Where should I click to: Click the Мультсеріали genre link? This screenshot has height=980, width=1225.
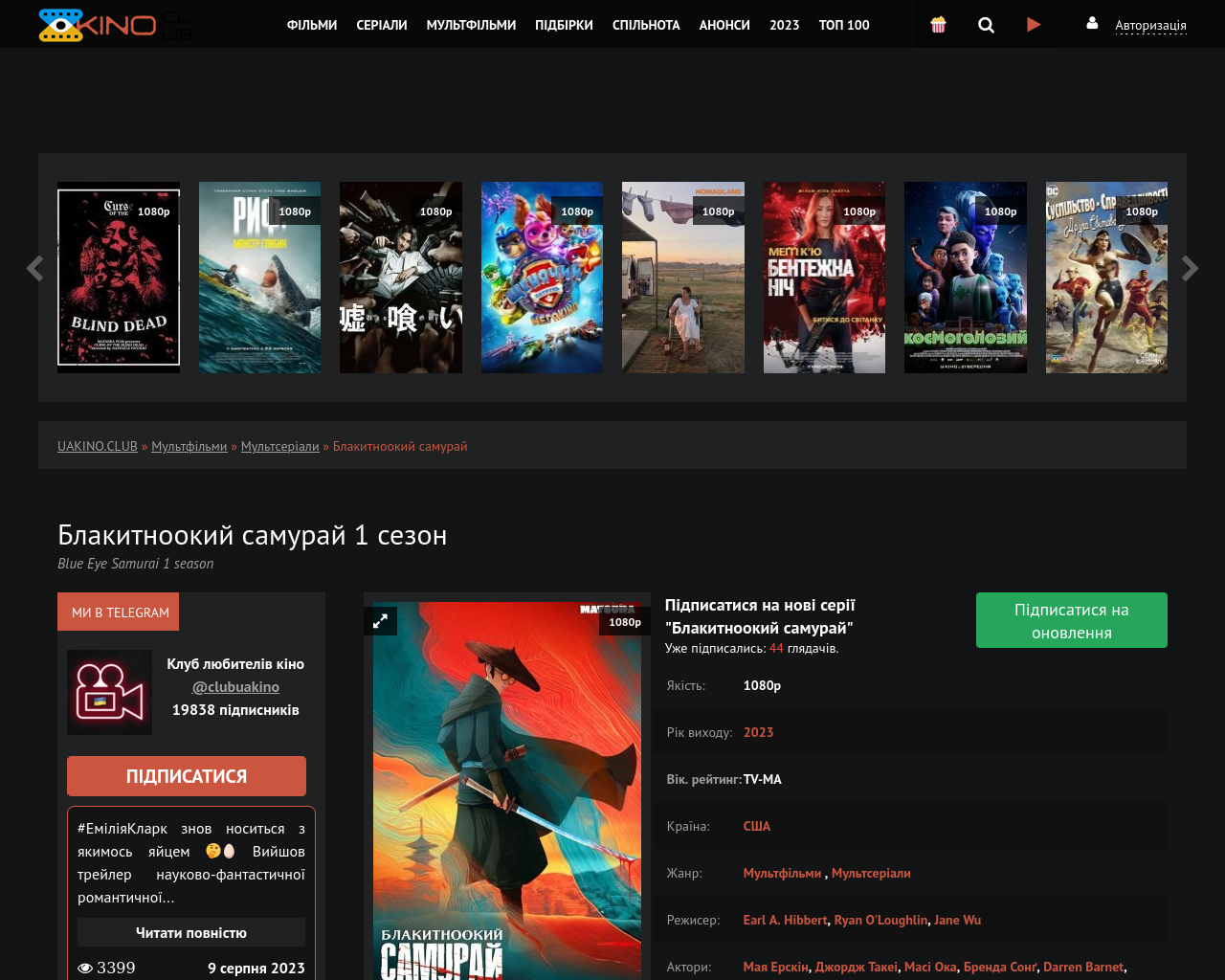[871, 873]
